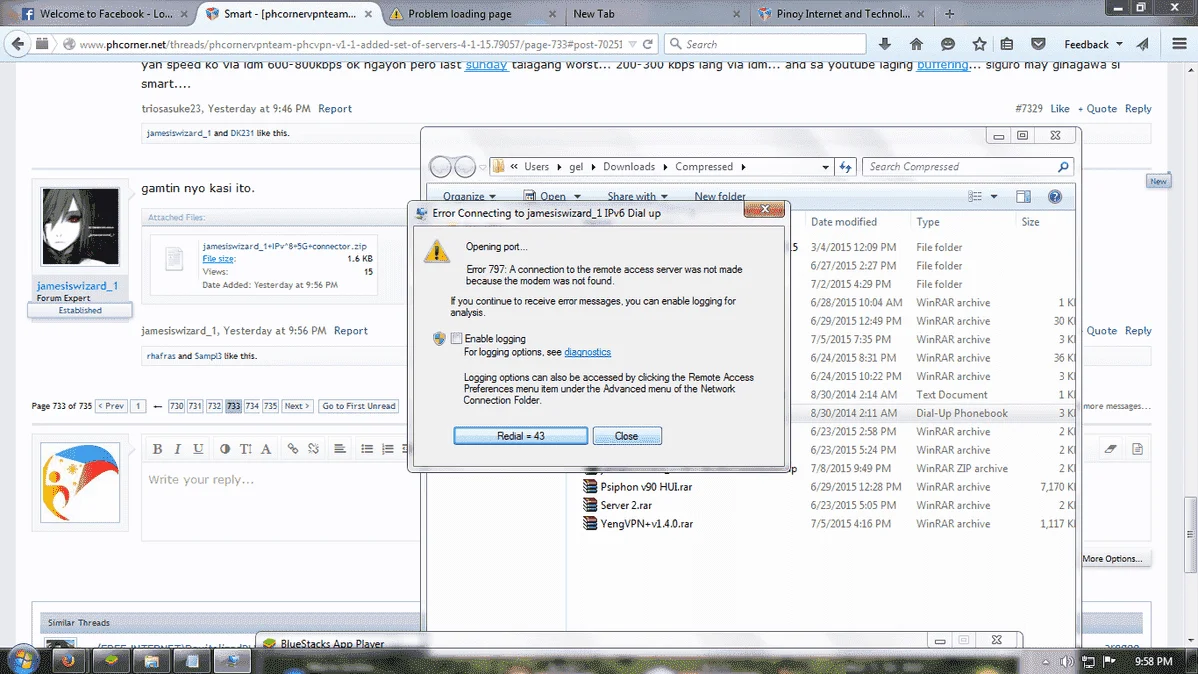
Task: Switch to Pinoy Internet and Technology tab
Action: 840,14
